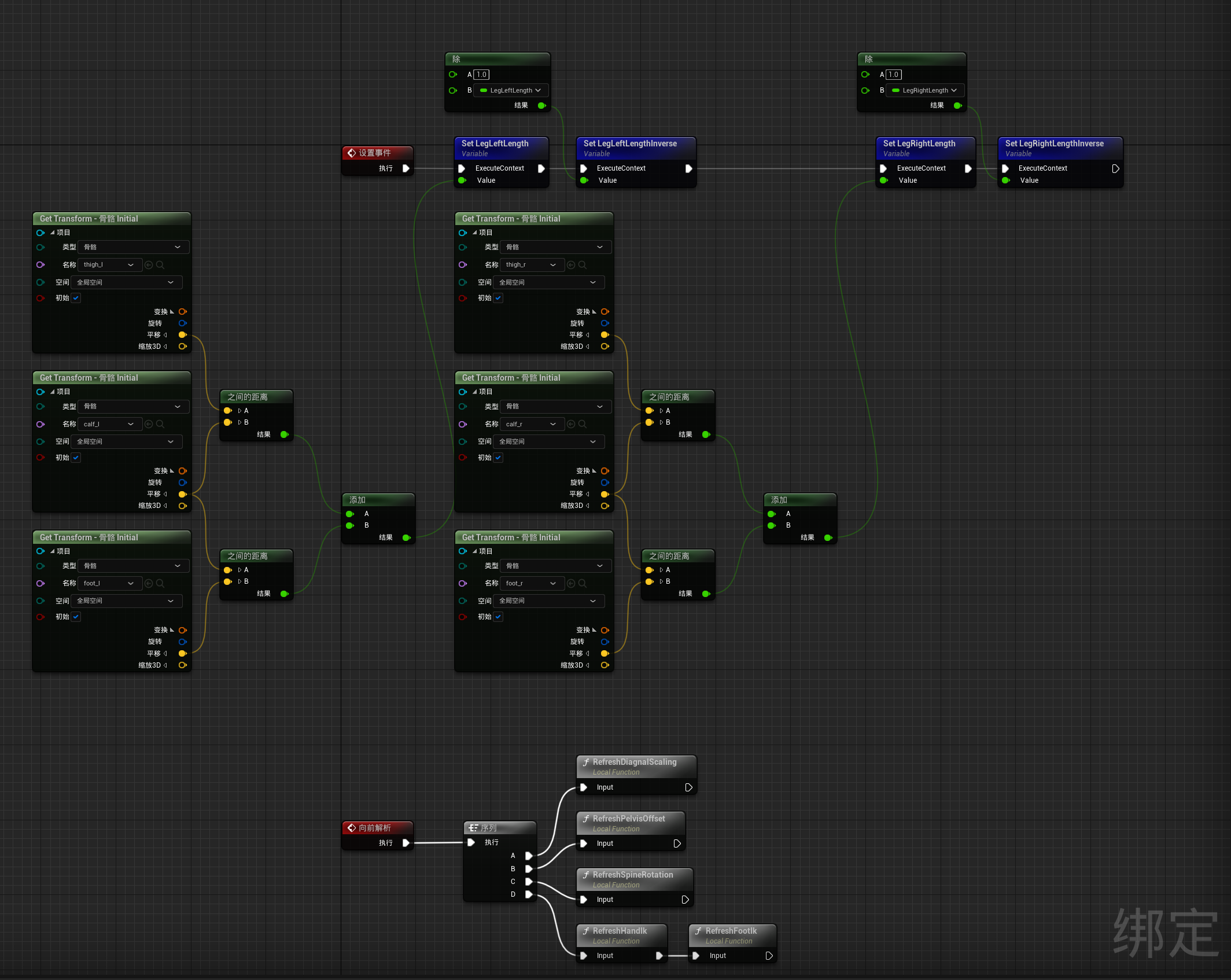
Task: Click the A input pin on the left 添加 node
Action: (x=349, y=514)
